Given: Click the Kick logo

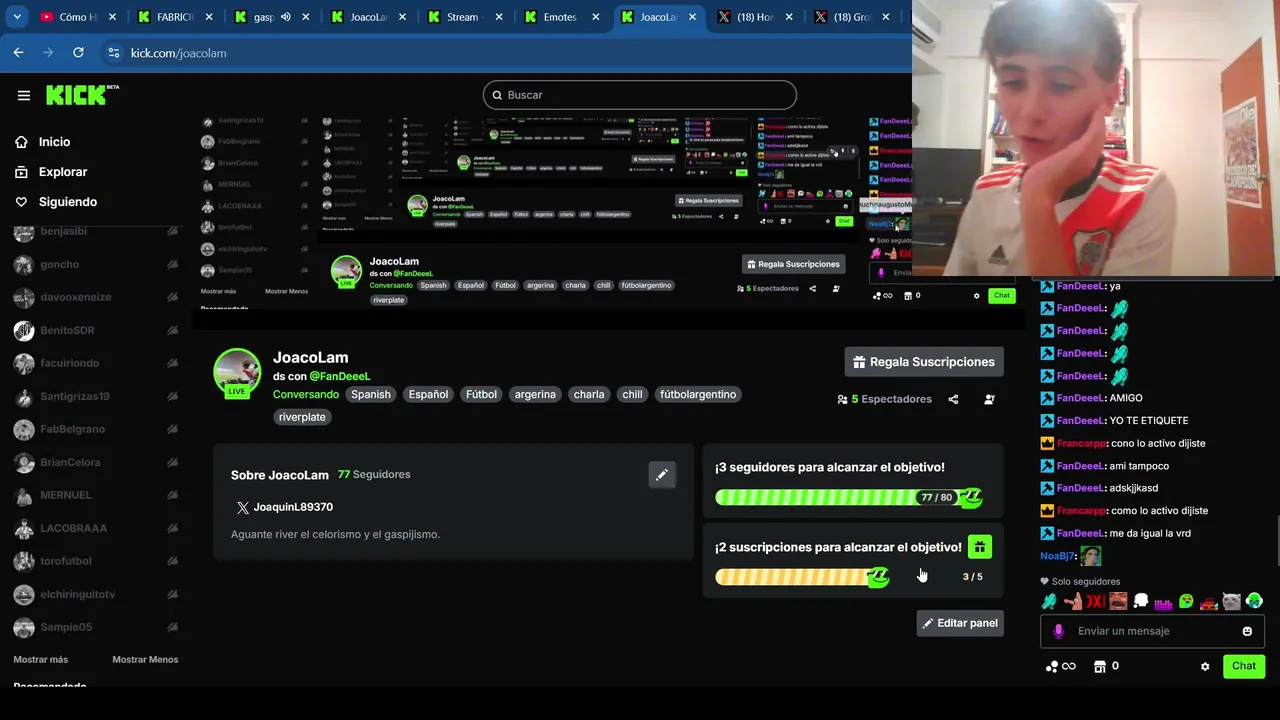Looking at the screenshot, I should pyautogui.click(x=82, y=95).
